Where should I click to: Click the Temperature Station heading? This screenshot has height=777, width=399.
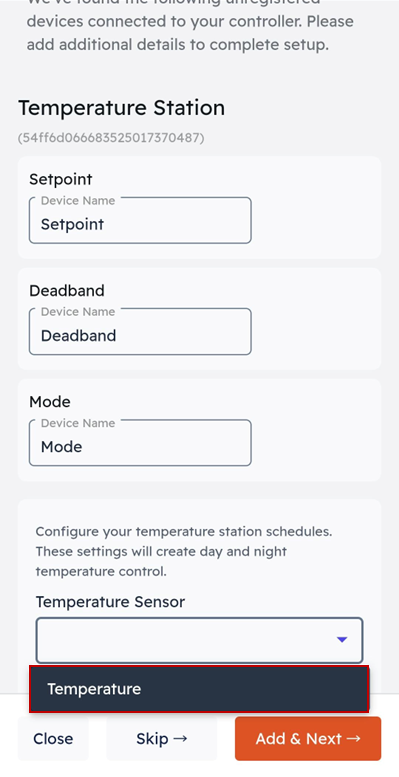[121, 108]
